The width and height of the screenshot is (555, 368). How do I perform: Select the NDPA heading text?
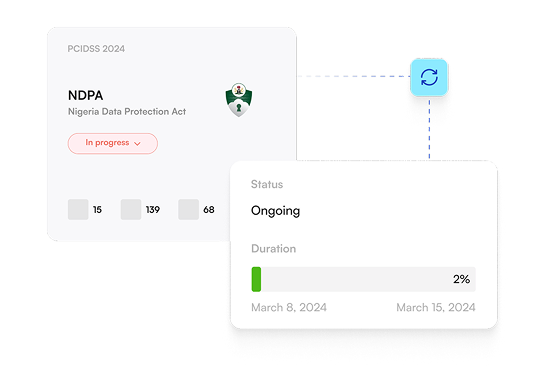(x=86, y=95)
